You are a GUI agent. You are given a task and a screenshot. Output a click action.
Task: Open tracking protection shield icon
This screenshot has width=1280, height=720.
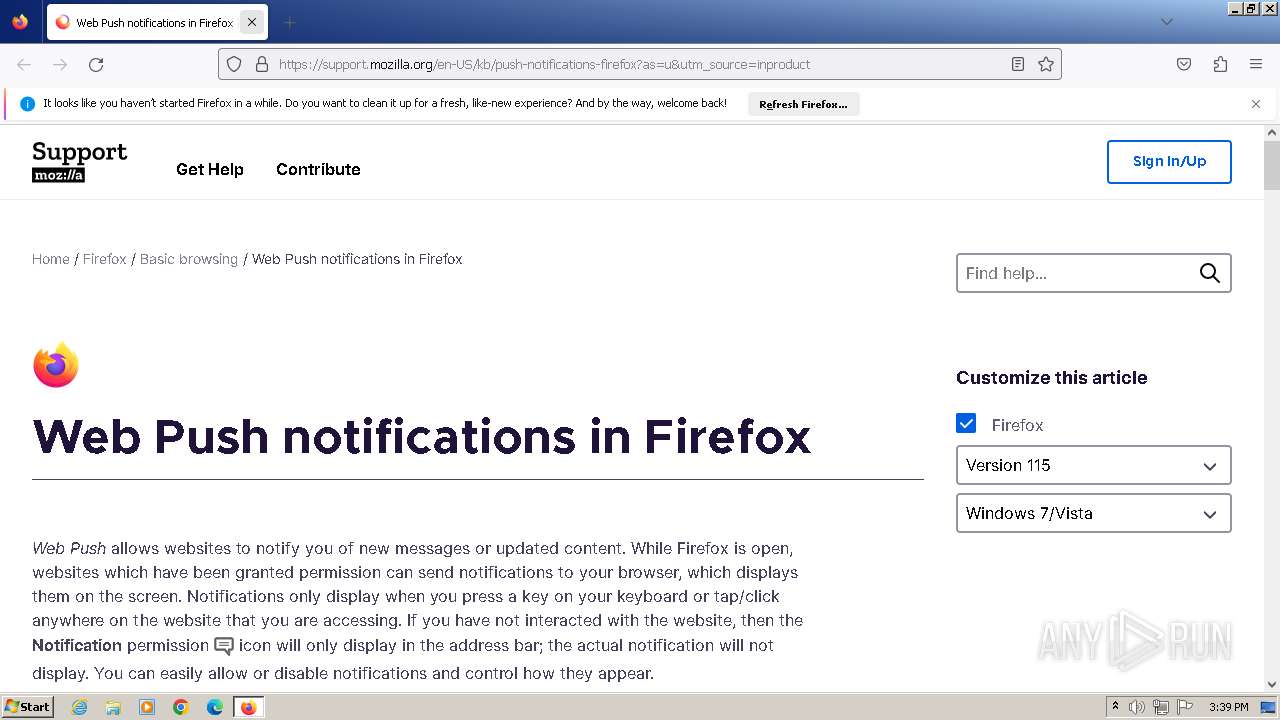[234, 64]
